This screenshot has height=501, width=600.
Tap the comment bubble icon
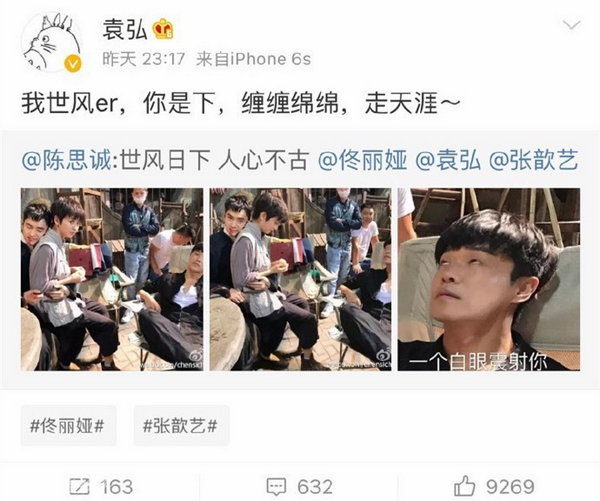[276, 486]
